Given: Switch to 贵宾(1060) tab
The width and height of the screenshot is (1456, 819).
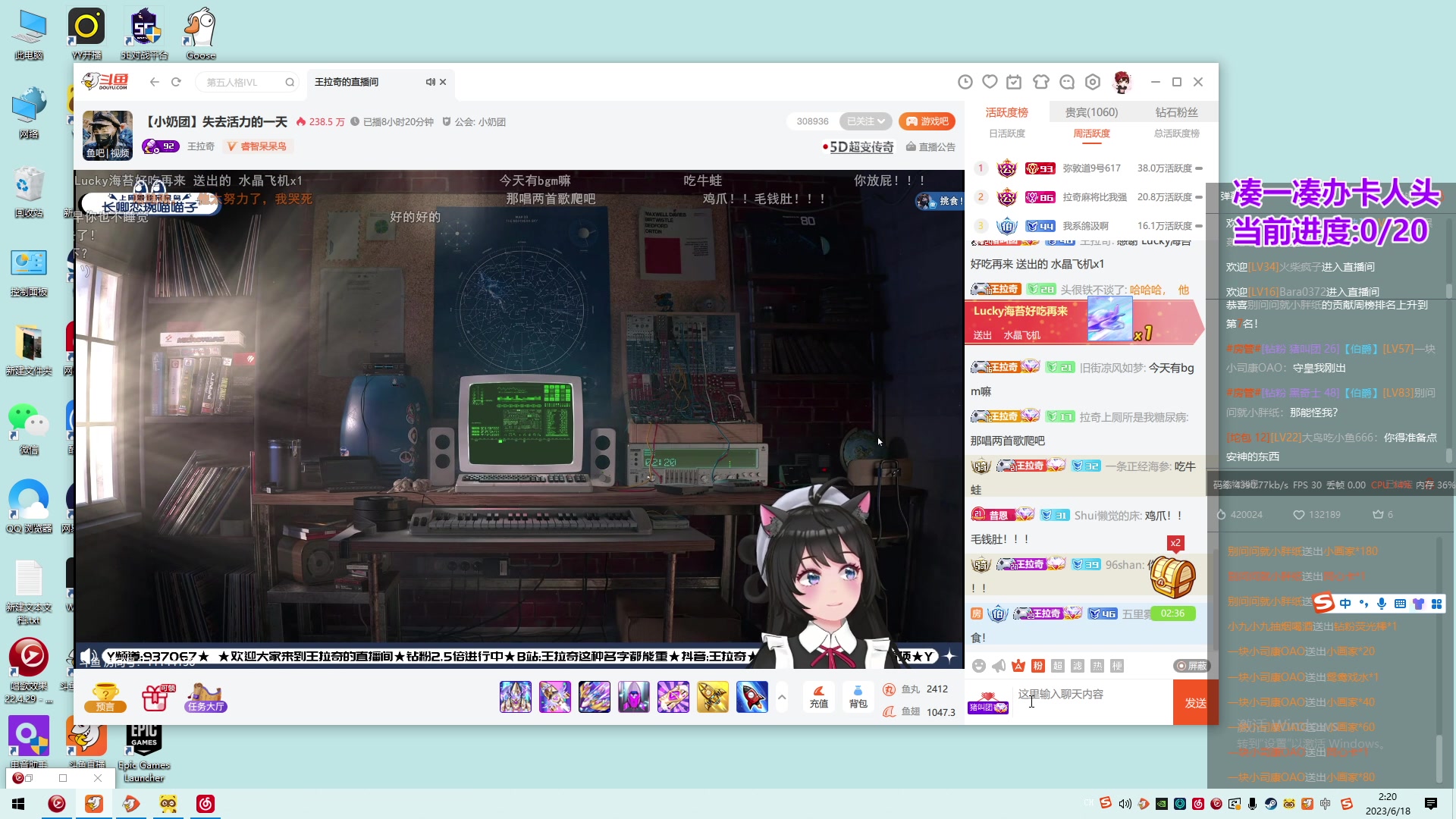Looking at the screenshot, I should pos(1091,112).
